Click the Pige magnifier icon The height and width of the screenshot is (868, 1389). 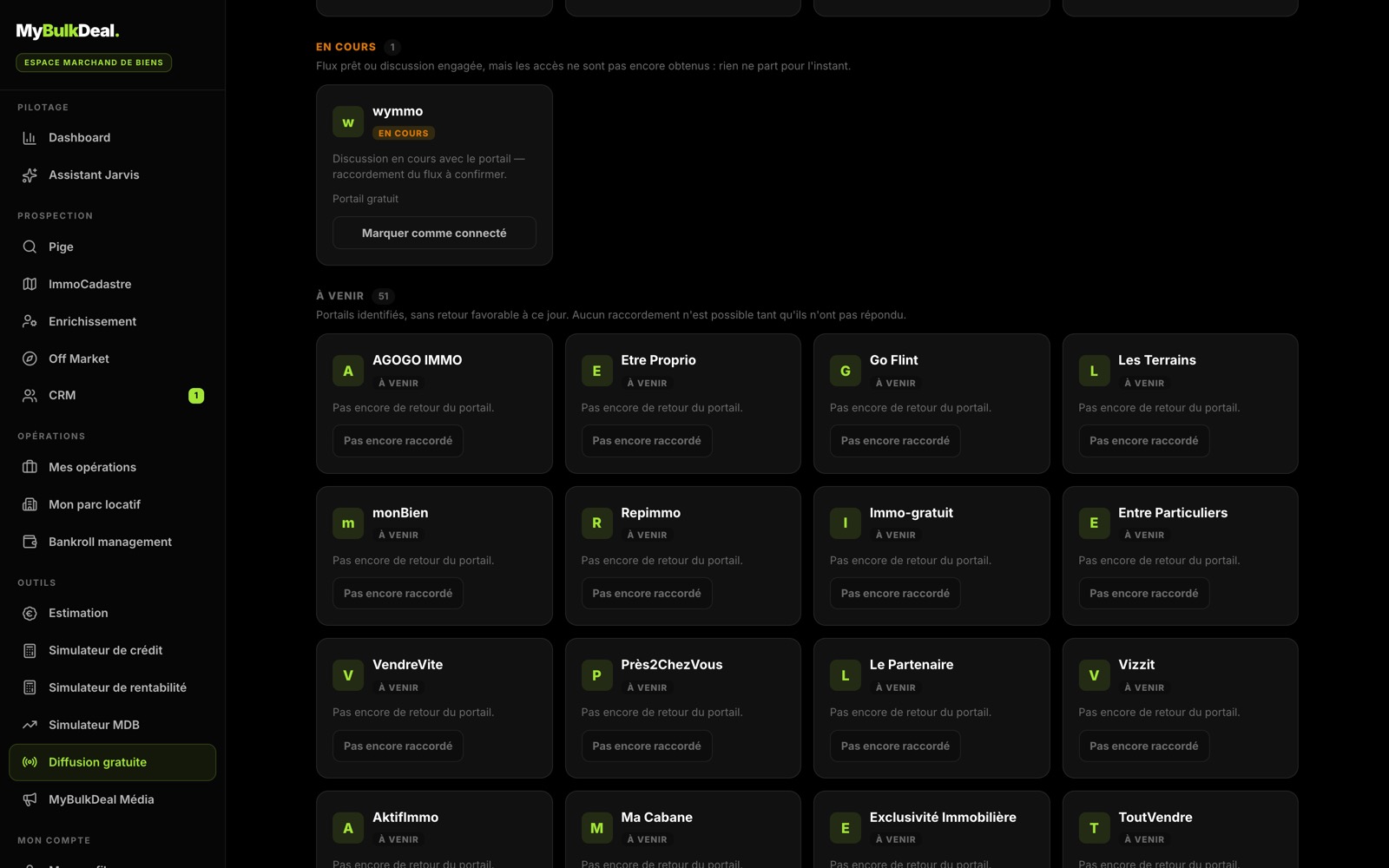tap(30, 247)
